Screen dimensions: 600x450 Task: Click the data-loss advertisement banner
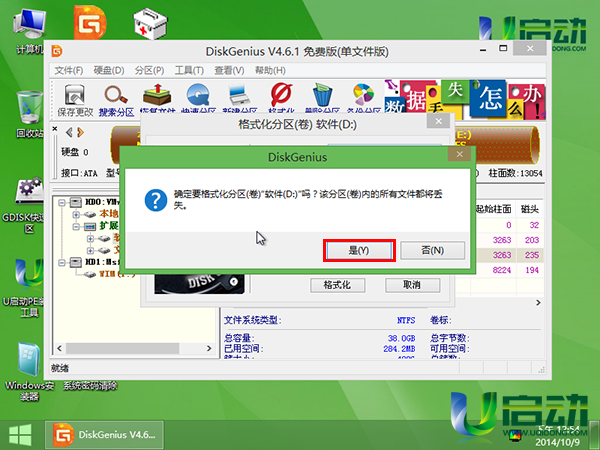coord(465,99)
